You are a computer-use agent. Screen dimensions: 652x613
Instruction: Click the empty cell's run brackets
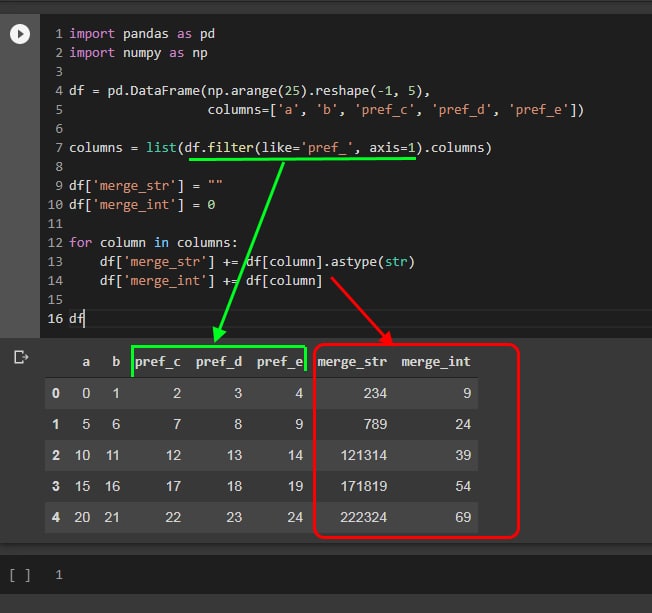coord(20,575)
